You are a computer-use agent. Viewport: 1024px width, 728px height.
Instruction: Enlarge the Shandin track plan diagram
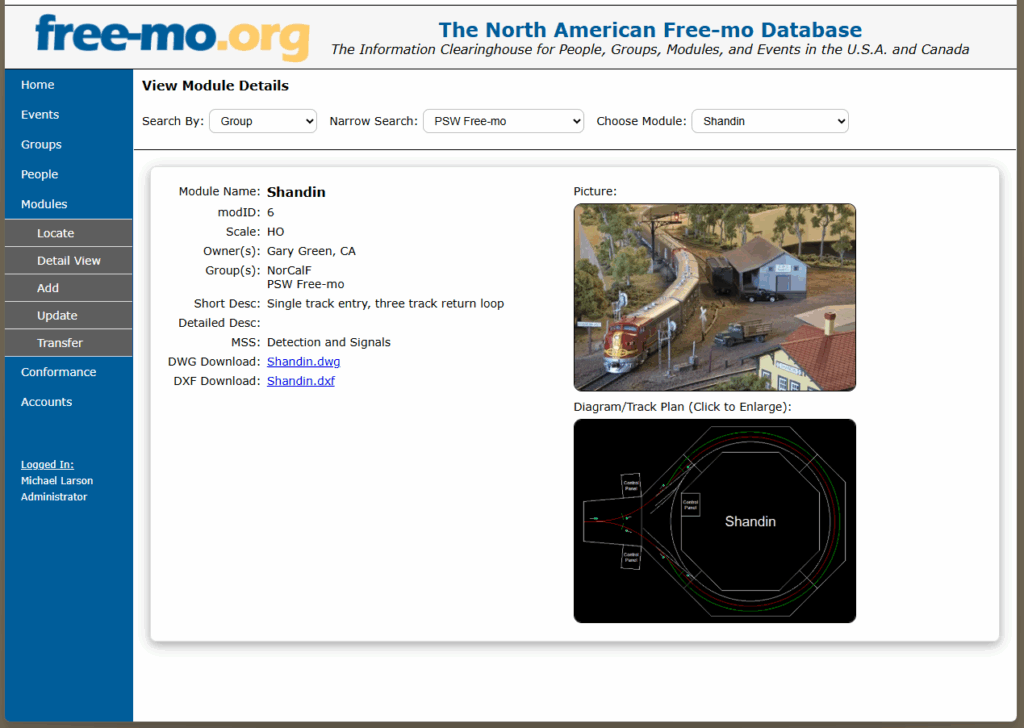tap(714, 520)
